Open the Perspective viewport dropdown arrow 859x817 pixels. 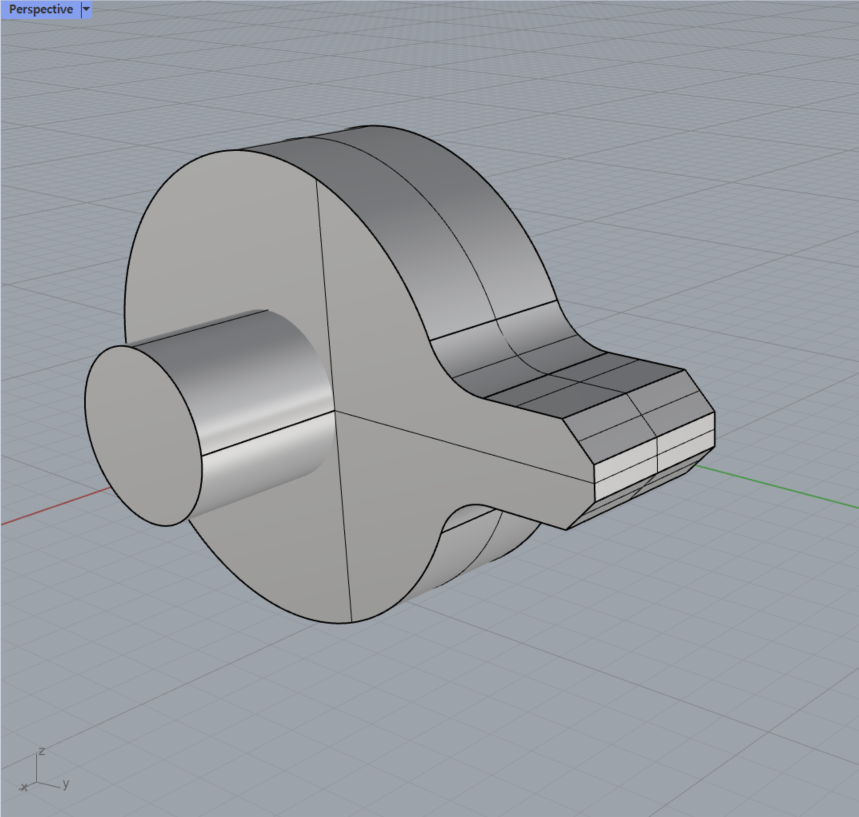click(86, 9)
